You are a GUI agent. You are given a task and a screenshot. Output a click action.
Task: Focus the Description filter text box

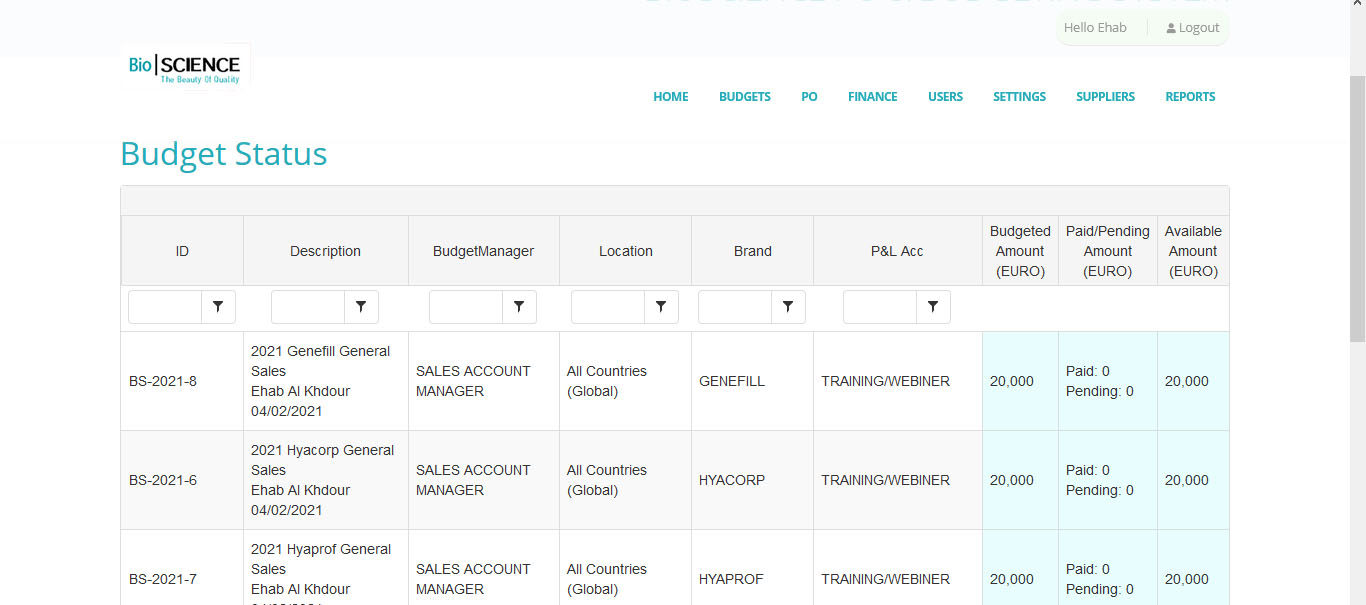click(x=308, y=307)
